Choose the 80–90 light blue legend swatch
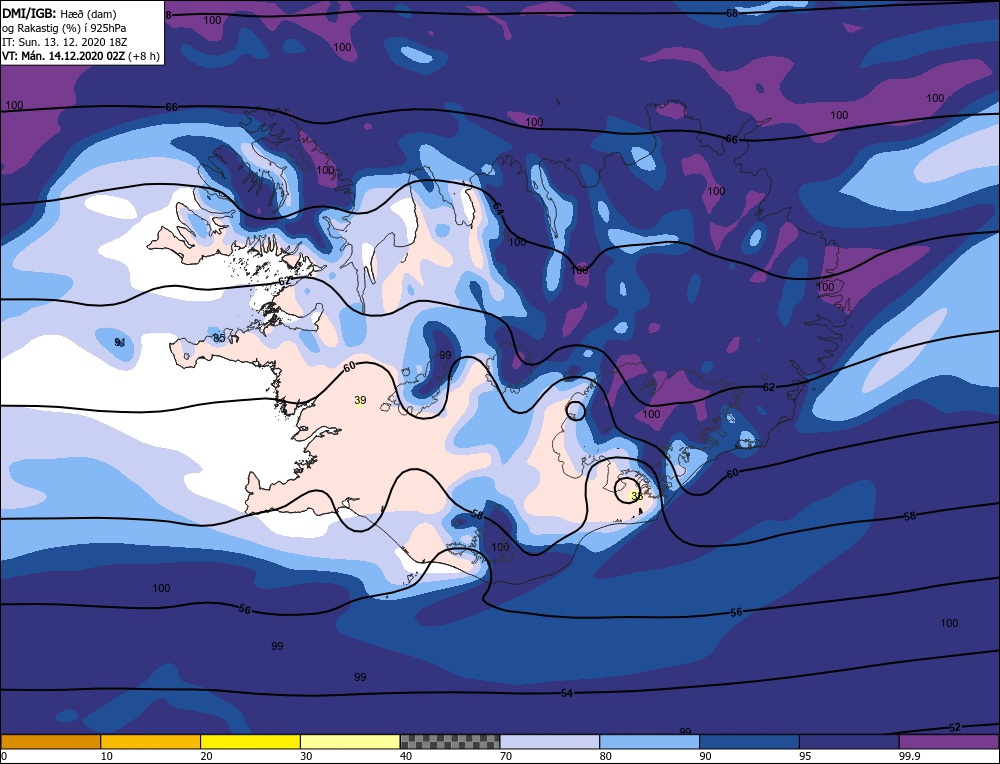Image resolution: width=1000 pixels, height=764 pixels. point(649,741)
